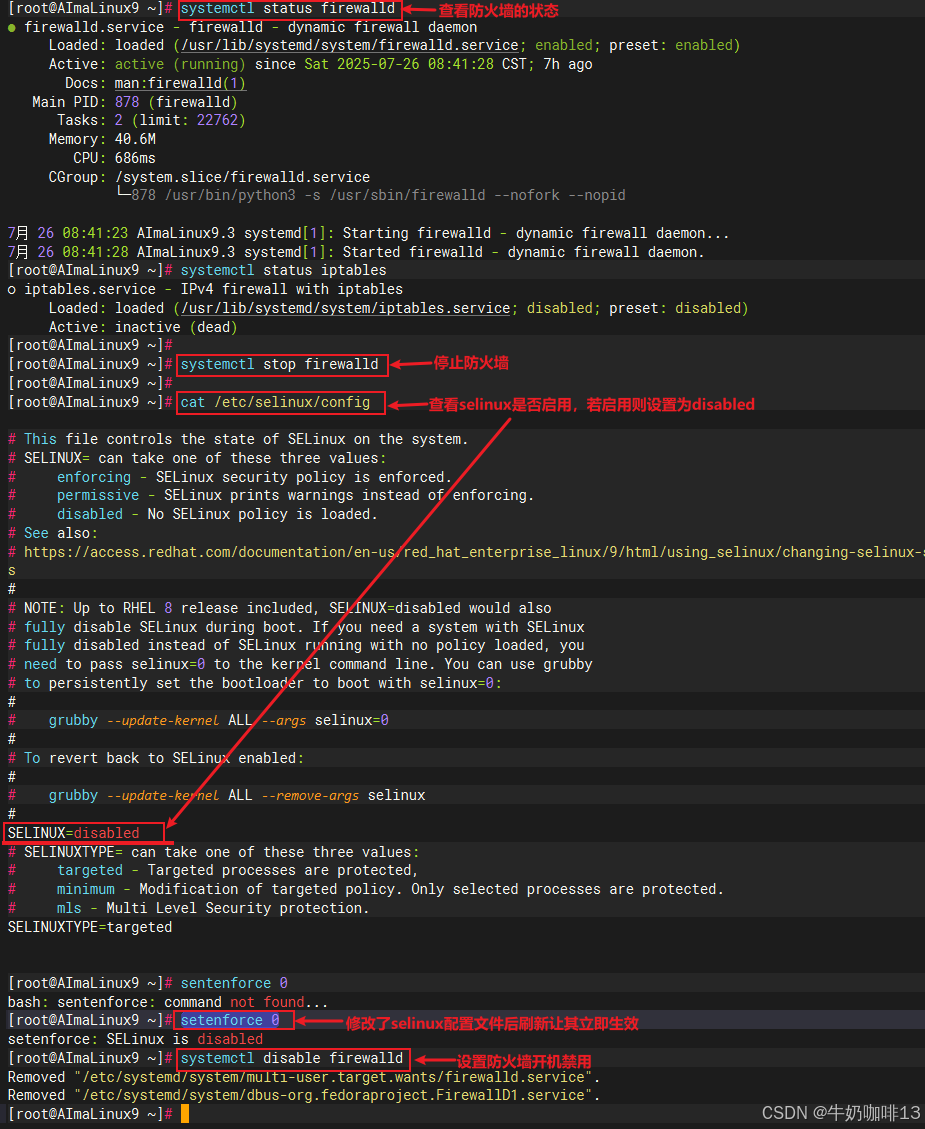Click the 'mls - Multi Level Security' line

point(189,908)
